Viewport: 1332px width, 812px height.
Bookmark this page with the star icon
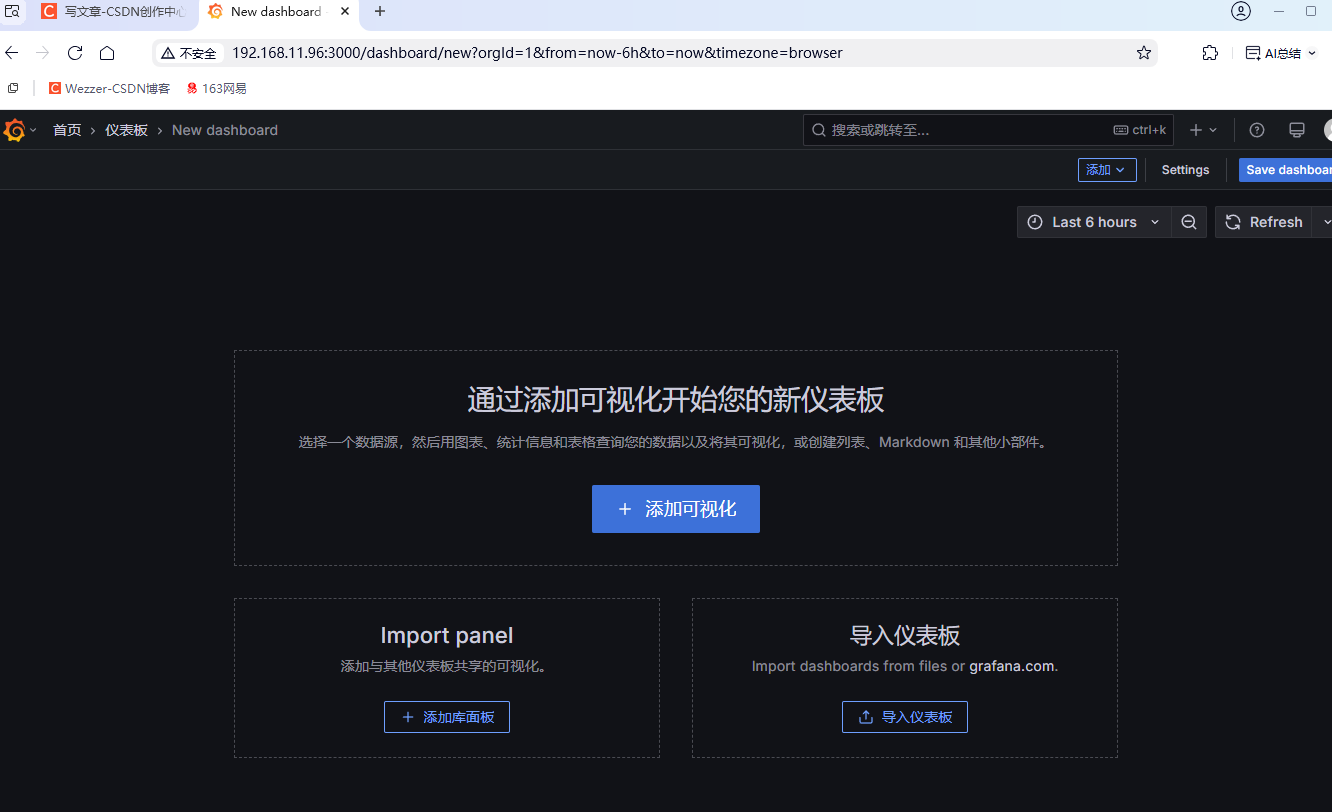1144,53
